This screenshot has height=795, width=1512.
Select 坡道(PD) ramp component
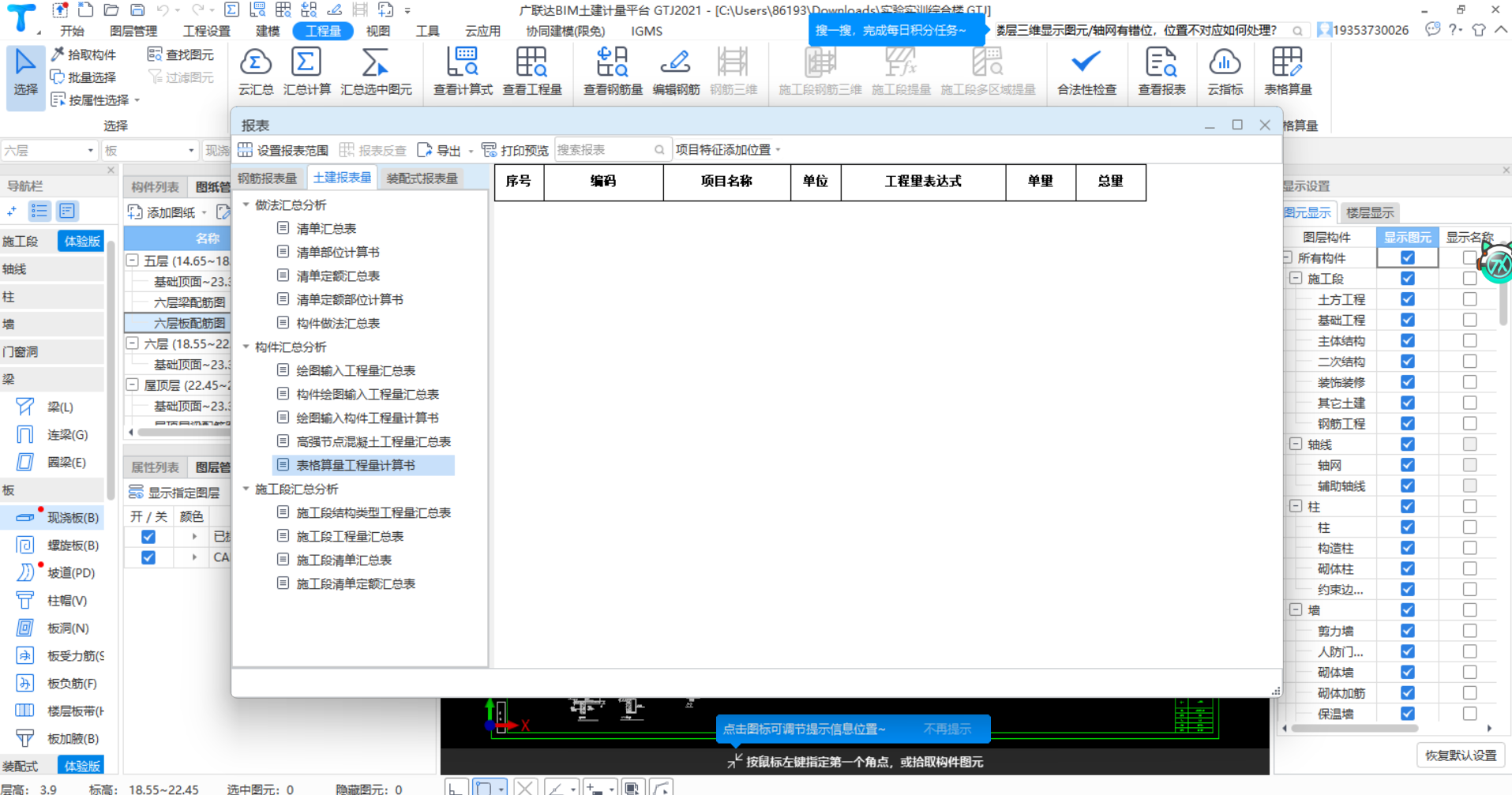pyautogui.click(x=55, y=572)
